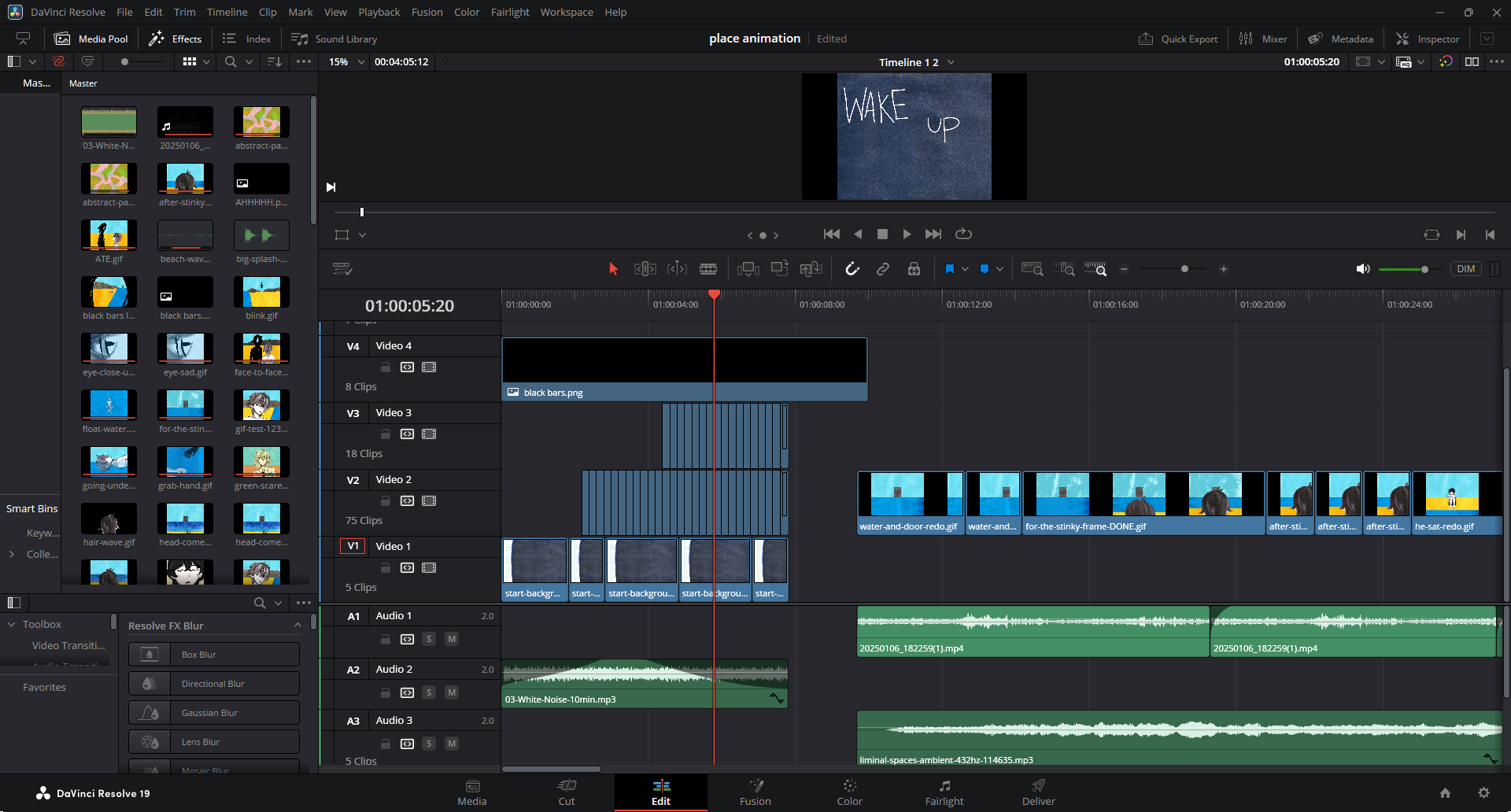Mute audio with the speaker icon
Image resolution: width=1511 pixels, height=812 pixels.
tap(1363, 269)
